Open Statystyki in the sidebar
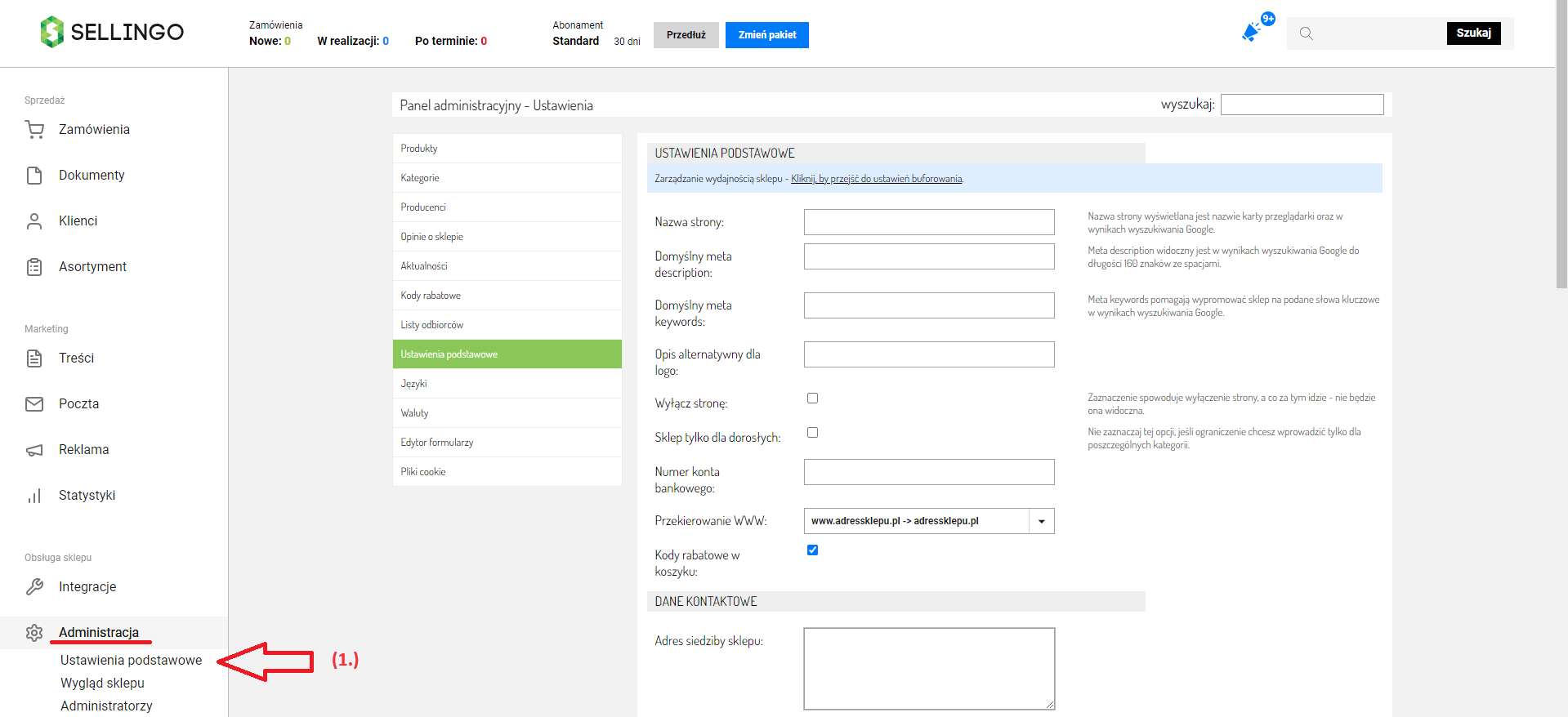 87,495
